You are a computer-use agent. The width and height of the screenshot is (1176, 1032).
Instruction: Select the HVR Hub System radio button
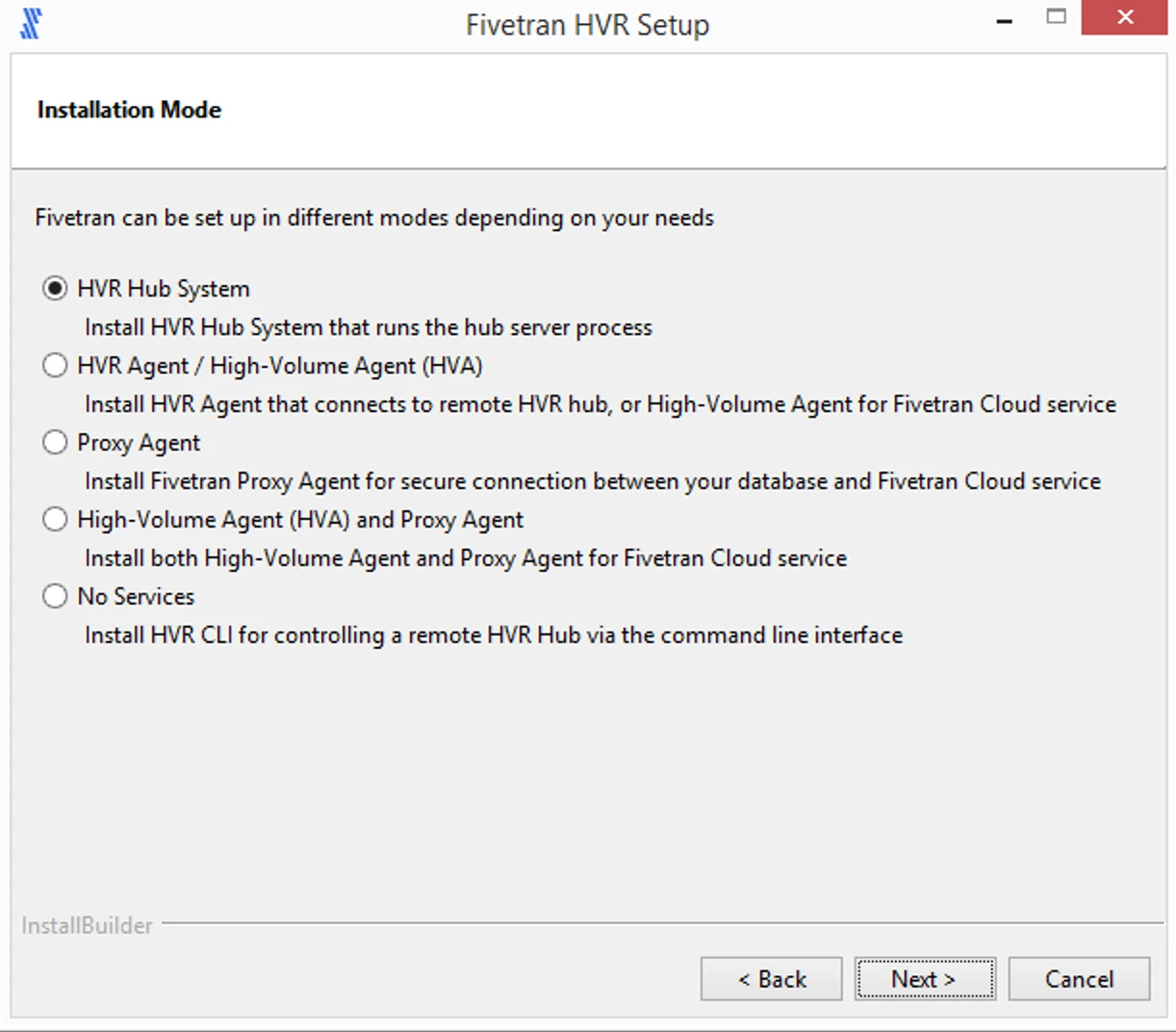[x=55, y=289]
